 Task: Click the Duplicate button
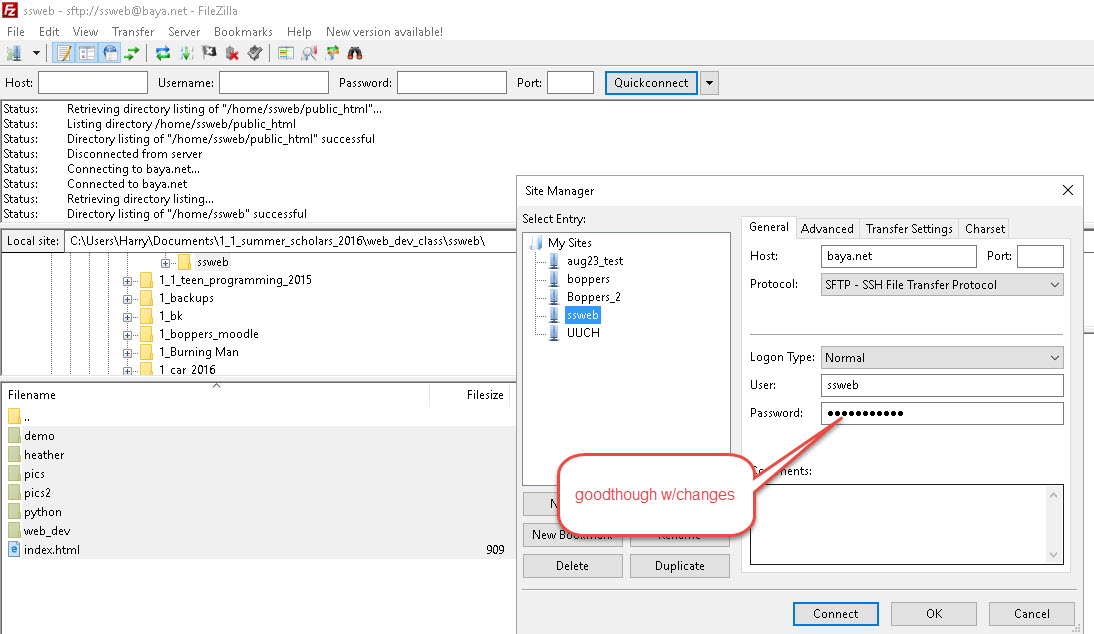tap(680, 566)
